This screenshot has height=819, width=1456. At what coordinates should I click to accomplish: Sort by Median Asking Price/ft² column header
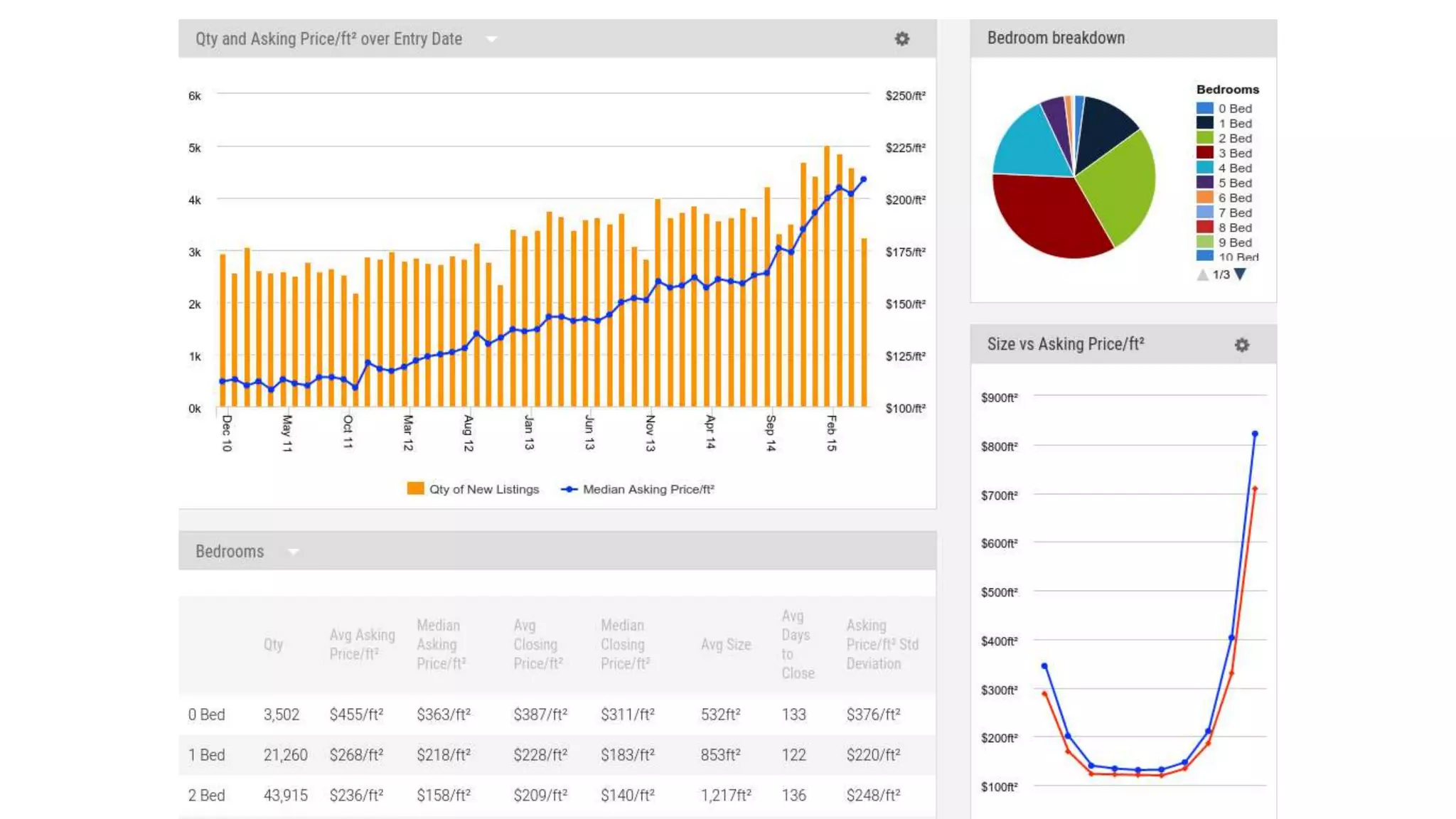(x=440, y=644)
